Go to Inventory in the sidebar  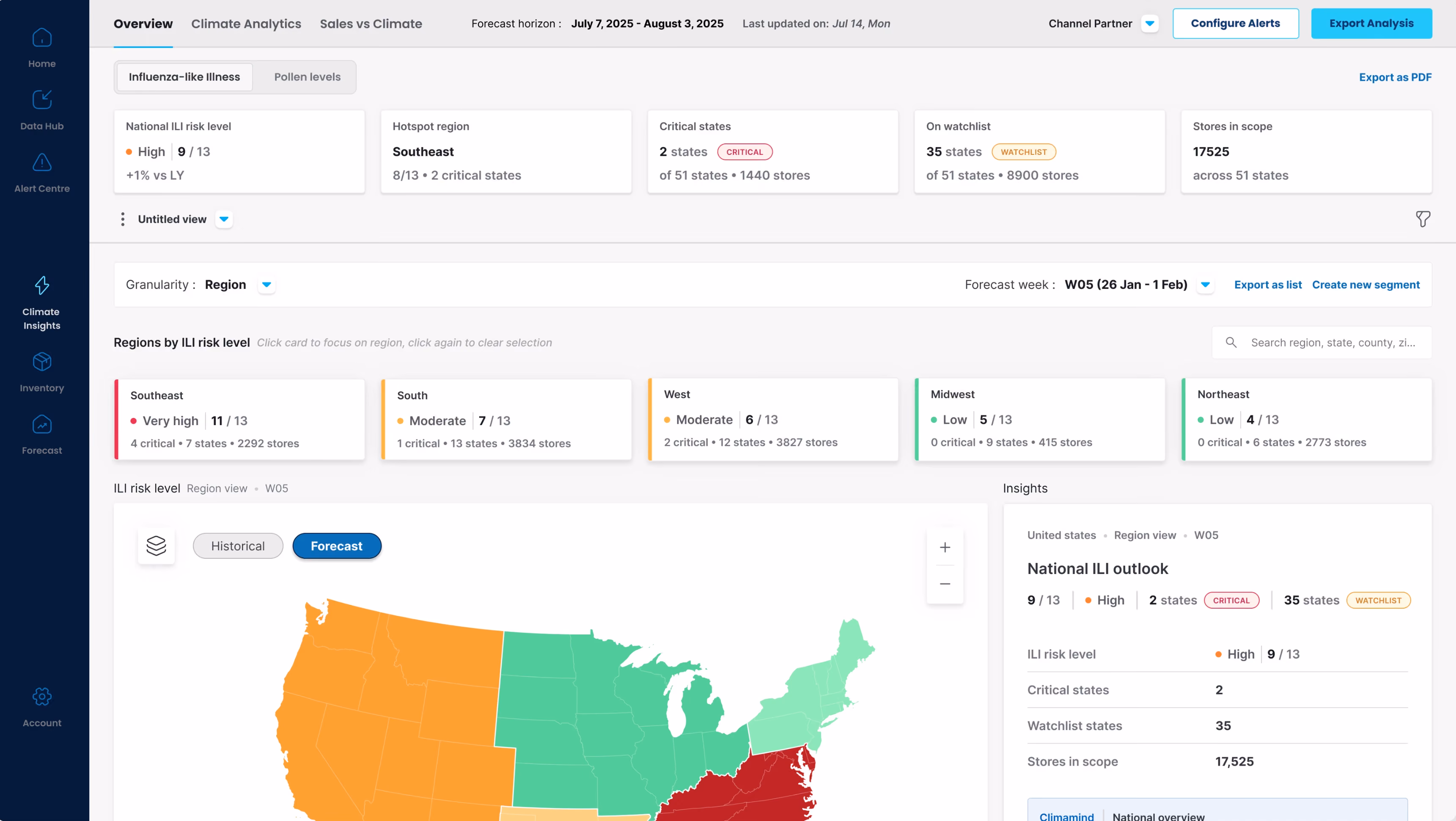(42, 362)
